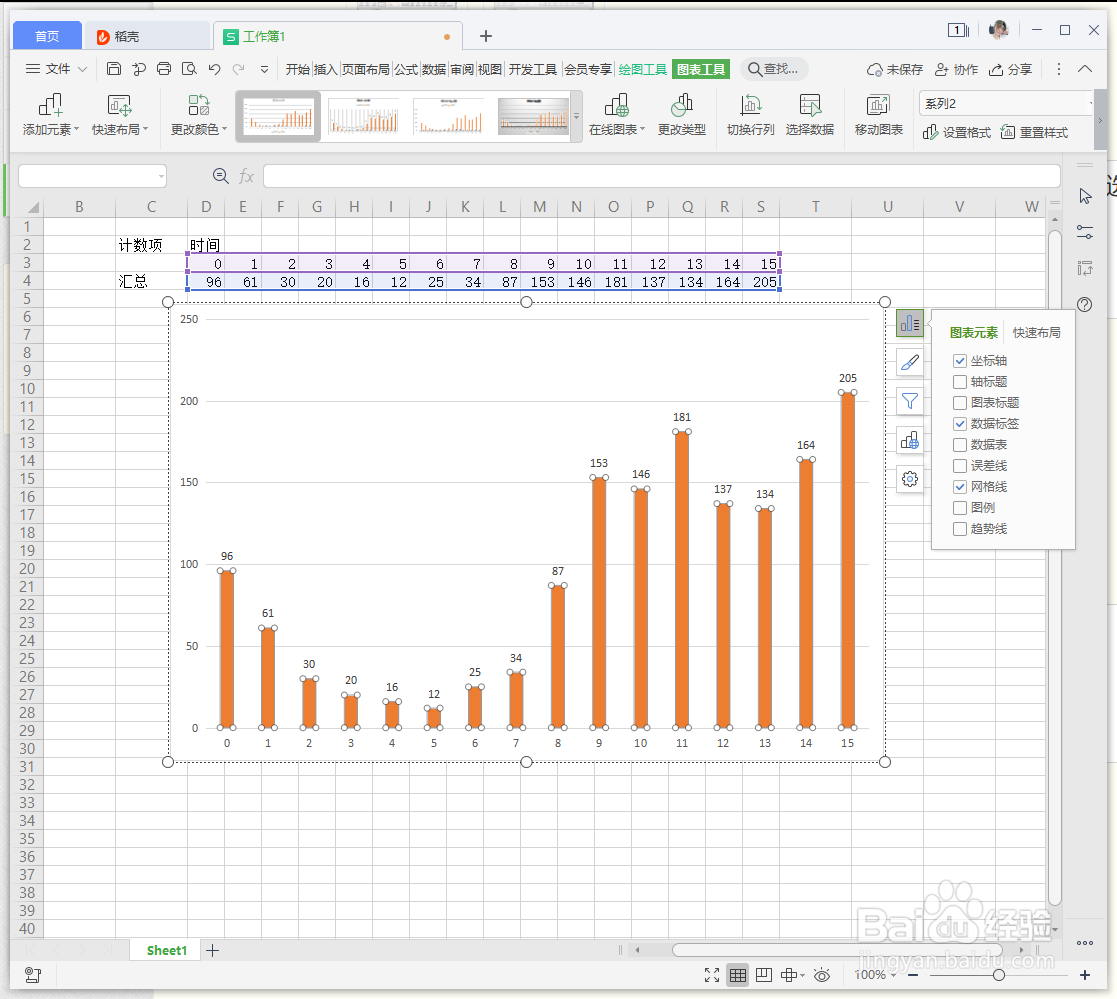
Task: Open the Name Box dropdown
Action: coord(161,176)
